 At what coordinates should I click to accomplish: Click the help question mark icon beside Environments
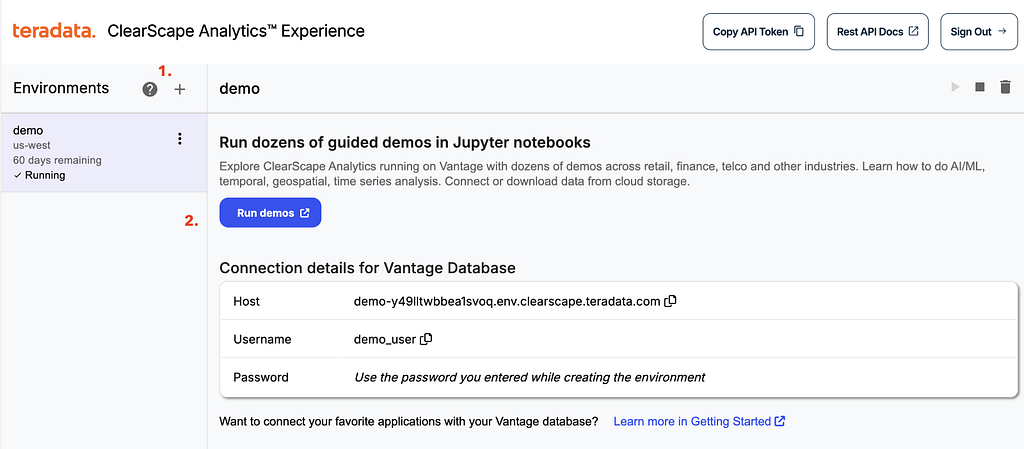point(150,89)
